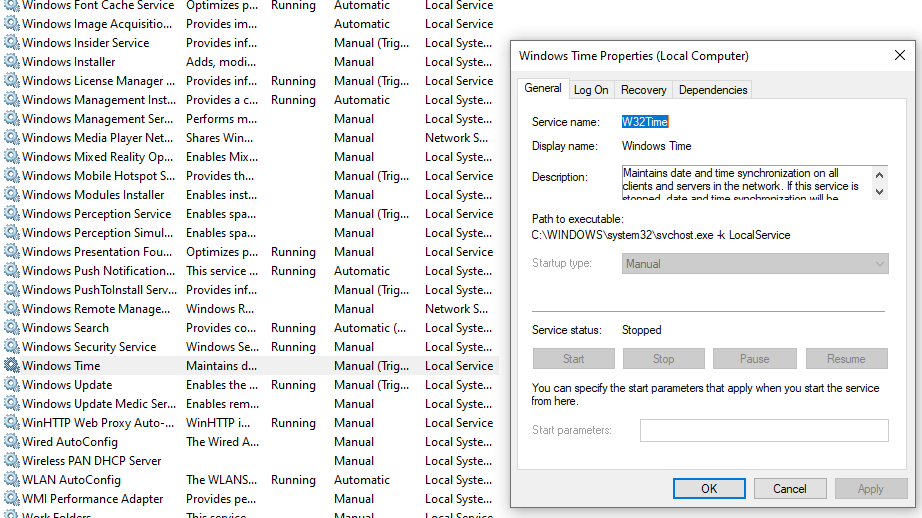Click gear icon beside Windows Perception Service
Image resolution: width=922 pixels, height=518 pixels.
pyautogui.click(x=11, y=213)
